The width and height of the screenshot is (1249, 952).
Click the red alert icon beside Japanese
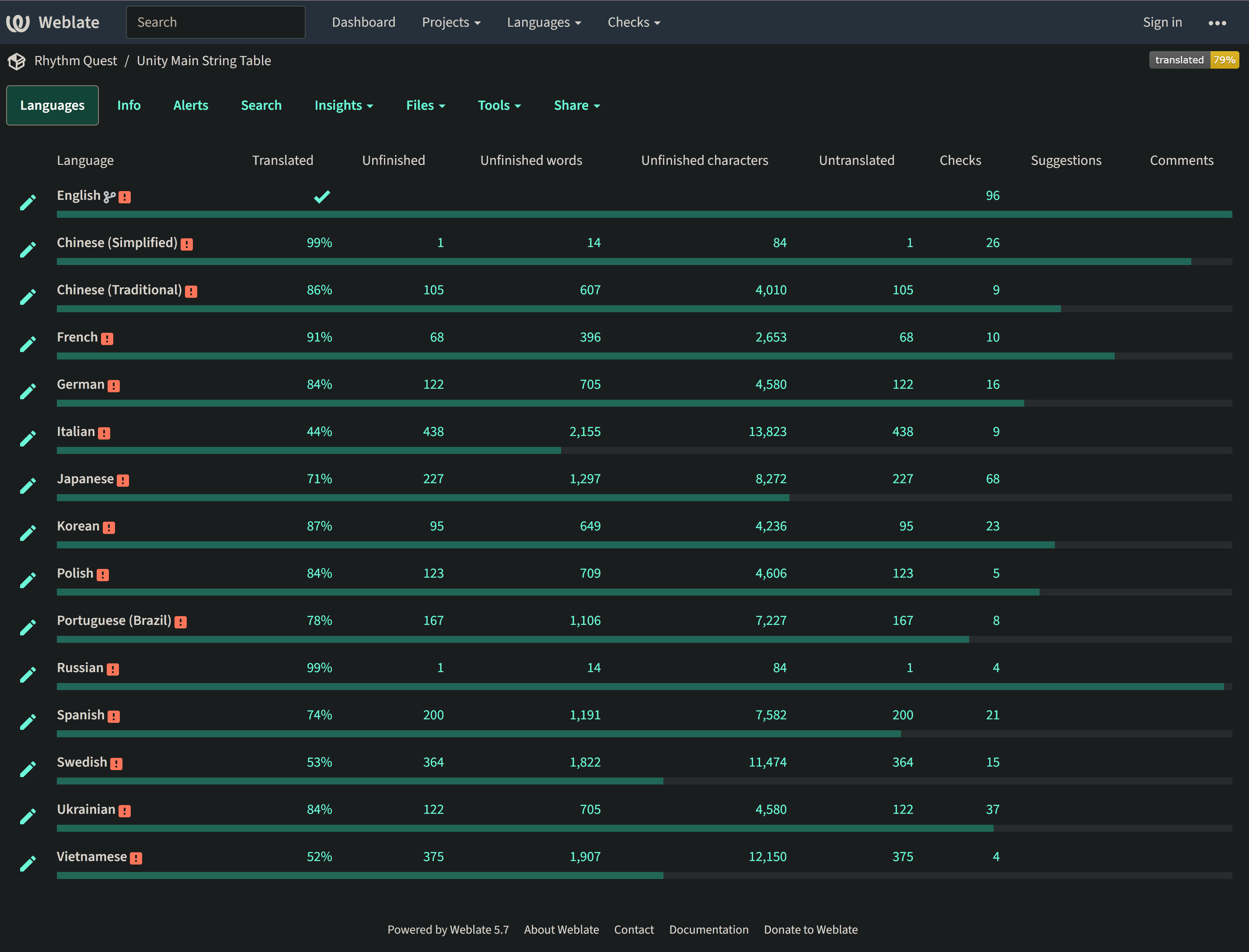[x=123, y=481]
